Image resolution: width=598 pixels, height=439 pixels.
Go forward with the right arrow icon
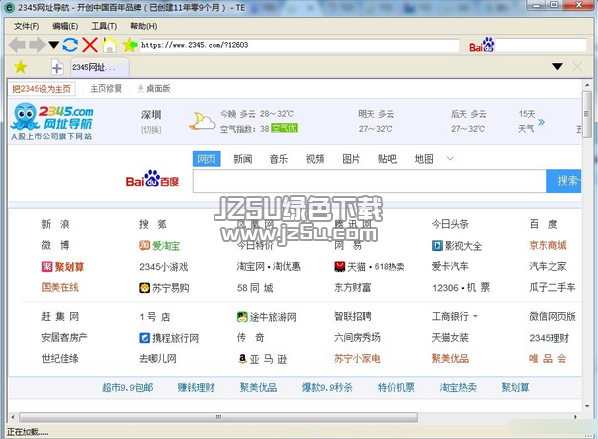point(37,45)
